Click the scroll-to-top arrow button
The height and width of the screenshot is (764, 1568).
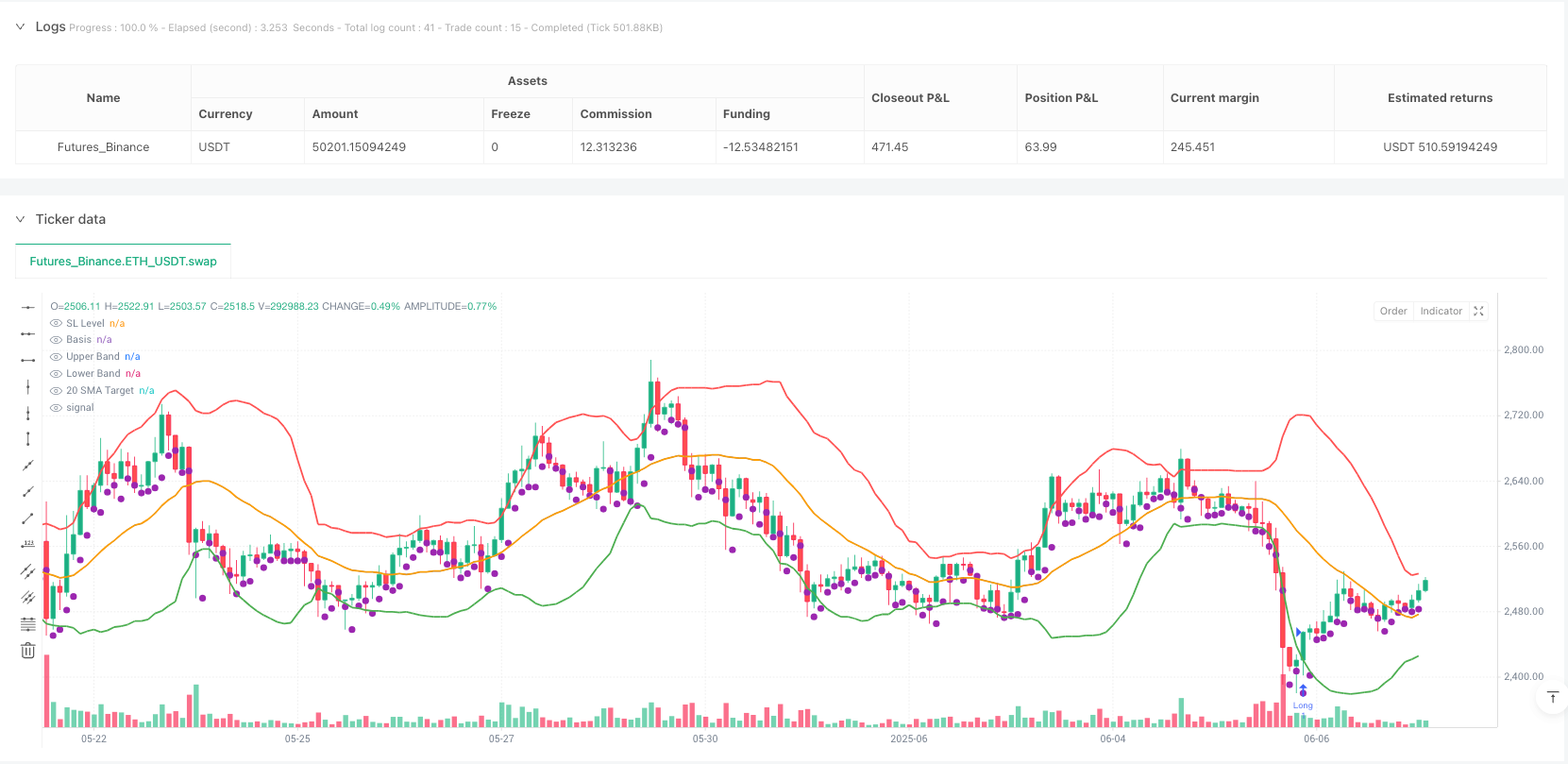tap(1553, 697)
